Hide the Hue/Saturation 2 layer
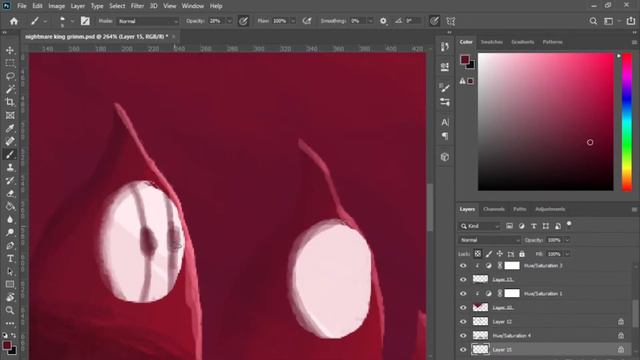This screenshot has height=360, width=640. [x=463, y=266]
